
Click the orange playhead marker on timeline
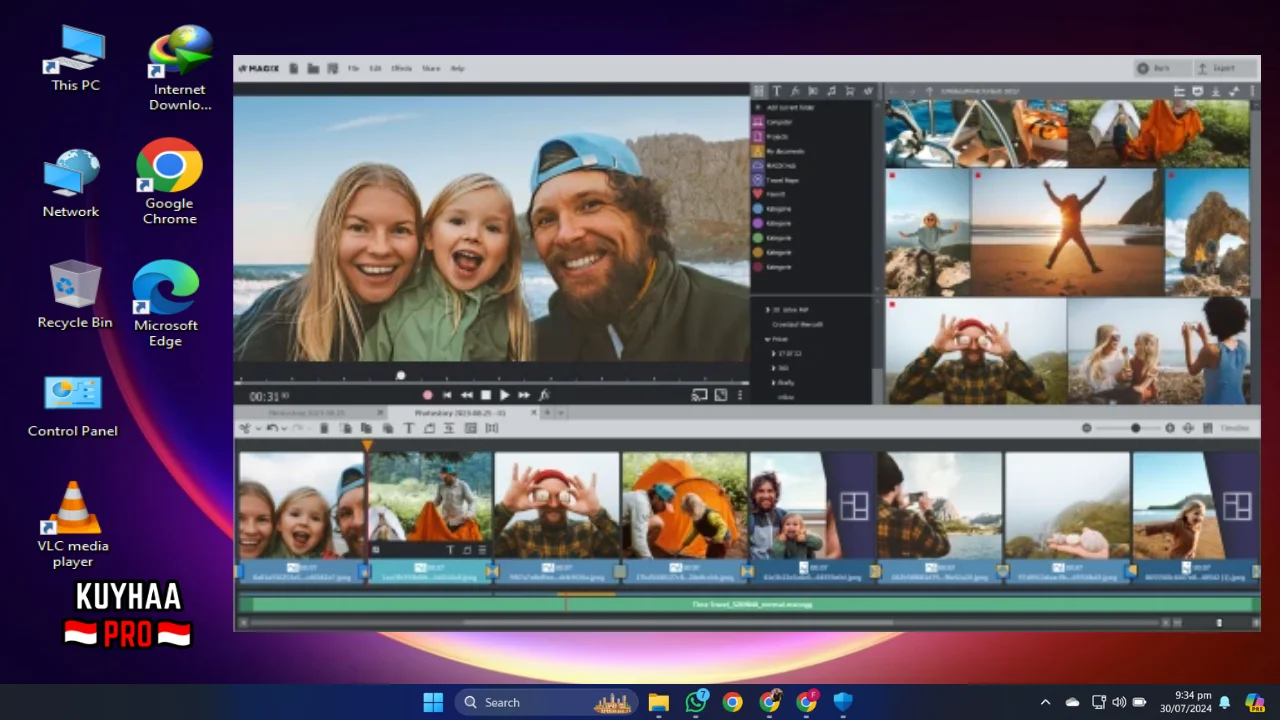tap(367, 446)
